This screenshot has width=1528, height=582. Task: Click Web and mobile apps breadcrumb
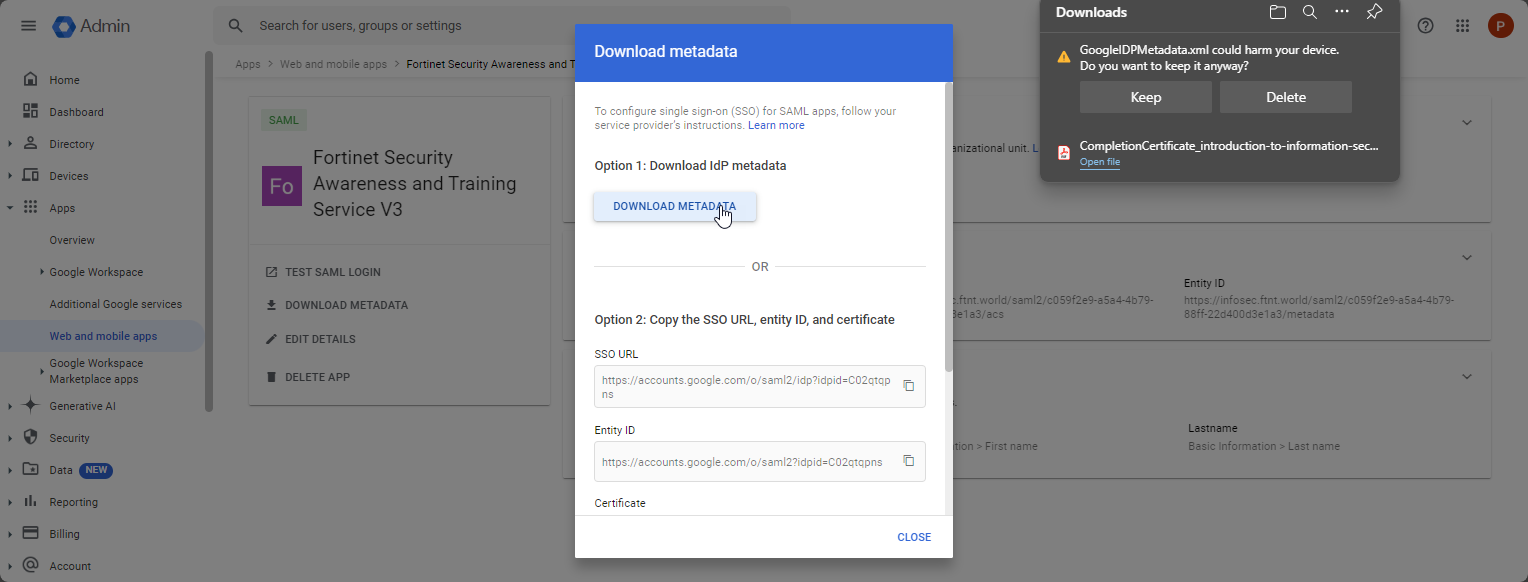(333, 64)
